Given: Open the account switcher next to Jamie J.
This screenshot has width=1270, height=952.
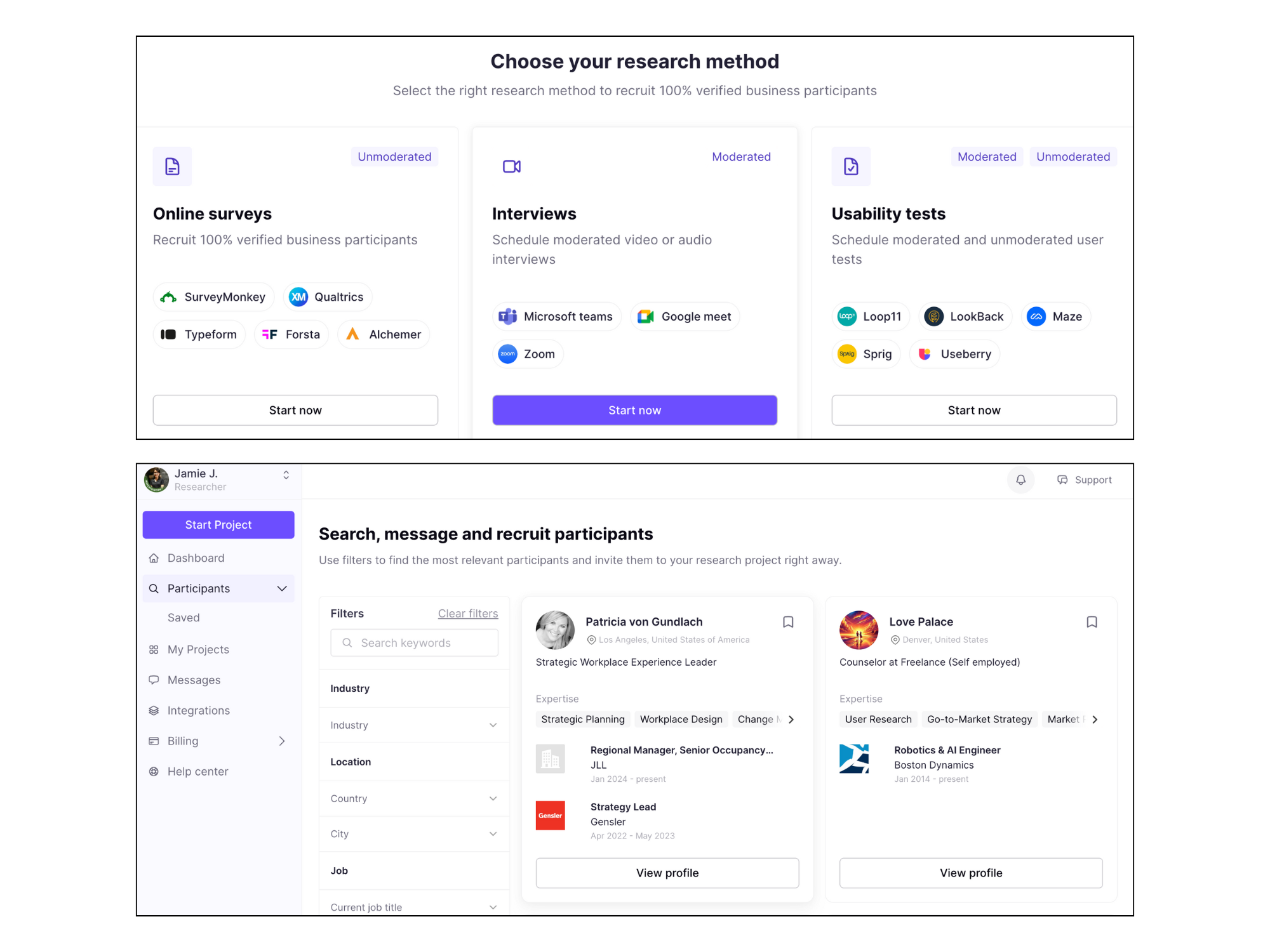Looking at the screenshot, I should pos(286,475).
